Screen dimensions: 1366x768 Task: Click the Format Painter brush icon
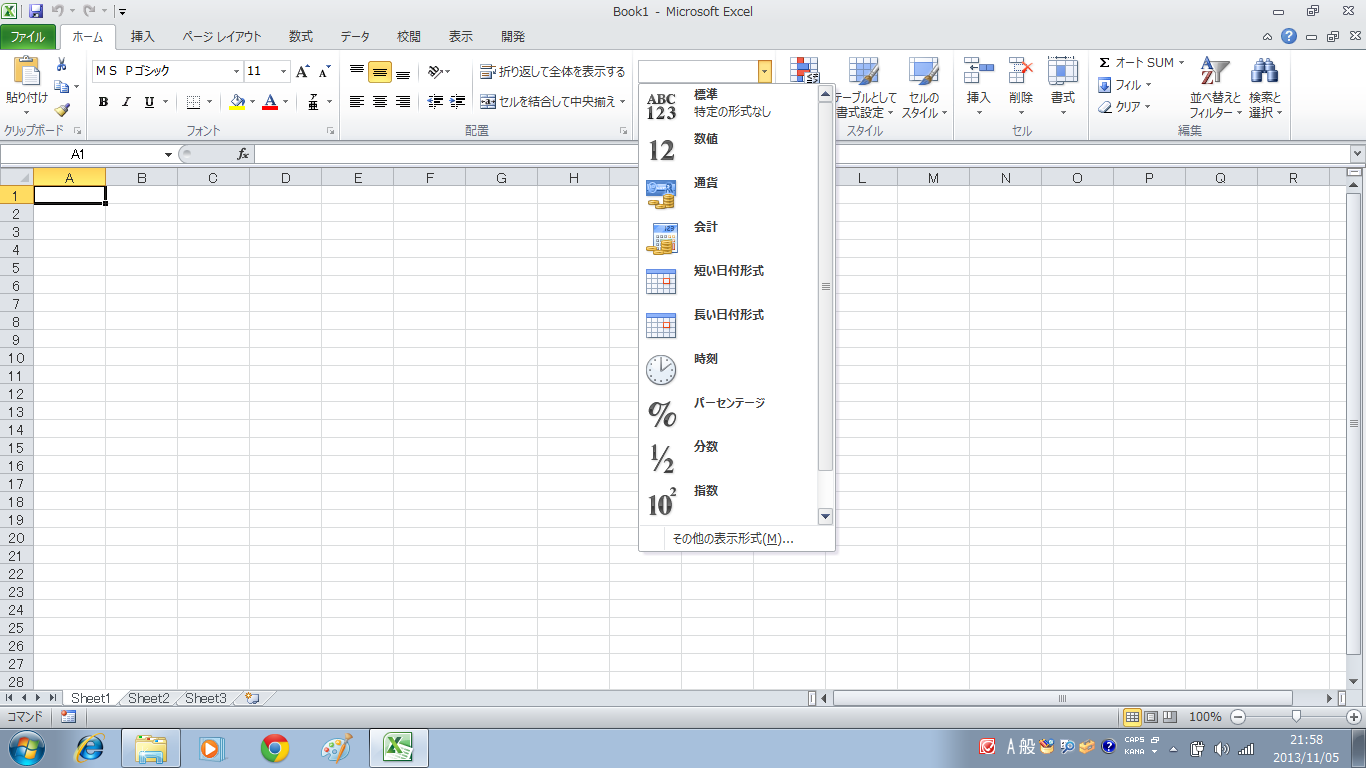(x=62, y=110)
